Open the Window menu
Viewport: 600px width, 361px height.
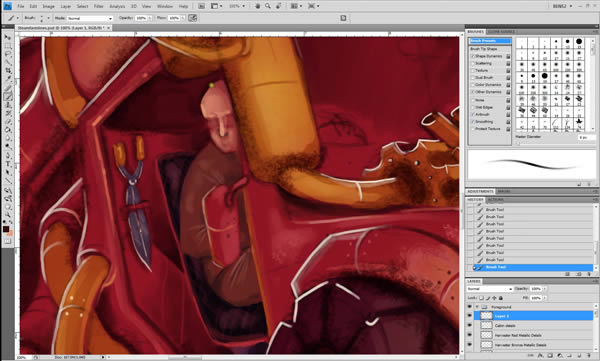point(165,7)
